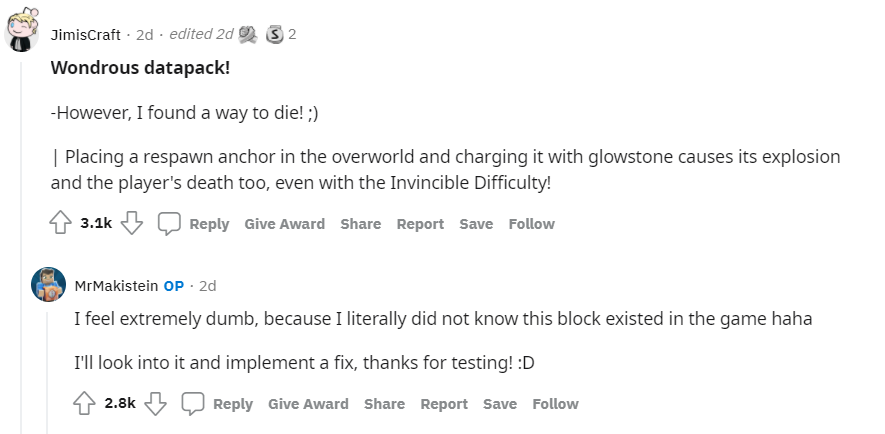The width and height of the screenshot is (885, 434).
Task: Give Award to JimisCraft's comment
Action: click(284, 224)
